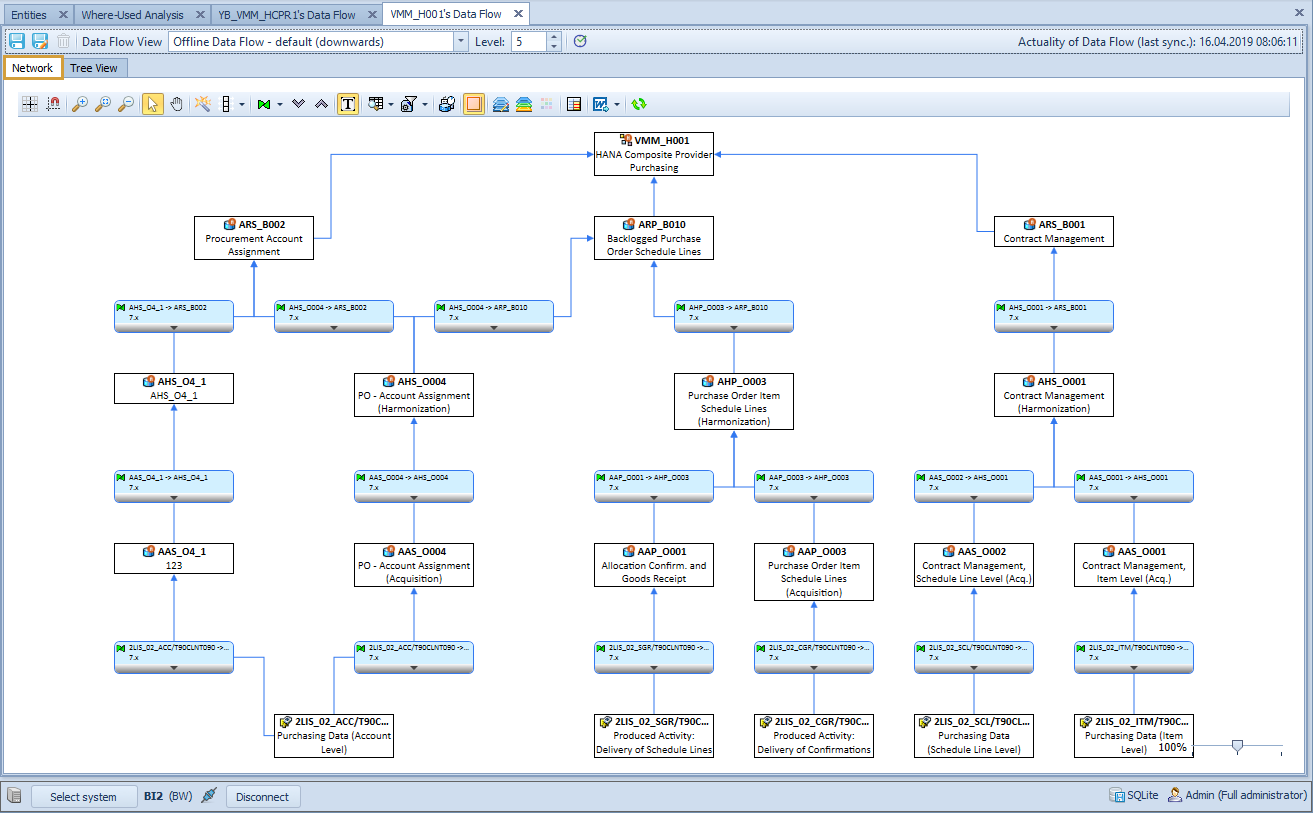Click the legend table icon
The image size is (1313, 813).
(x=573, y=103)
